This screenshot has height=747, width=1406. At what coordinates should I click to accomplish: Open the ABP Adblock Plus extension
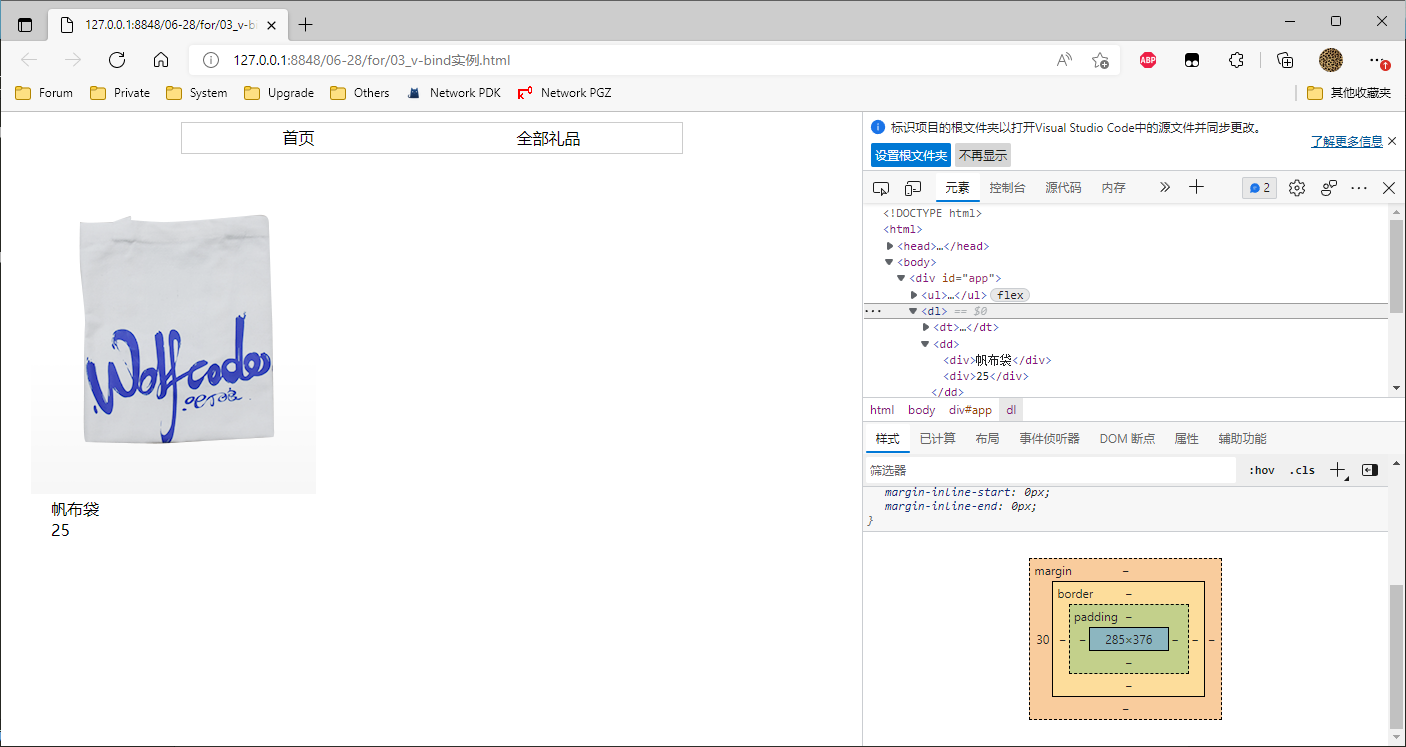(1148, 60)
